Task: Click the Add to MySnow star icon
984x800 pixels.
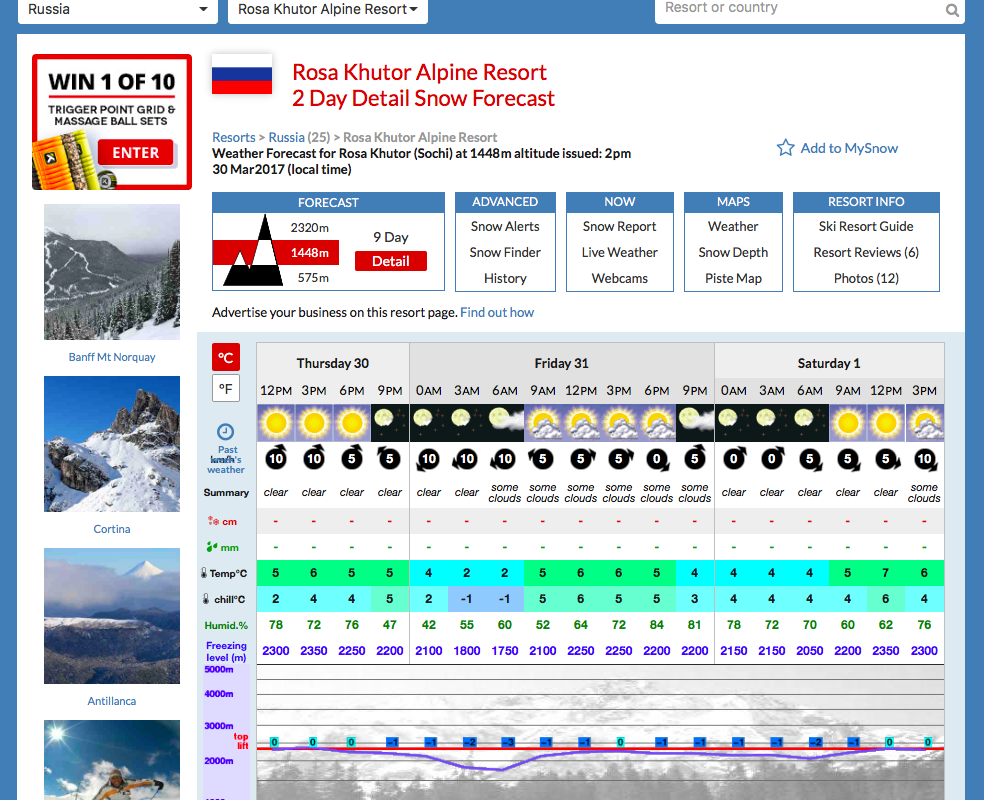Action: pos(785,148)
